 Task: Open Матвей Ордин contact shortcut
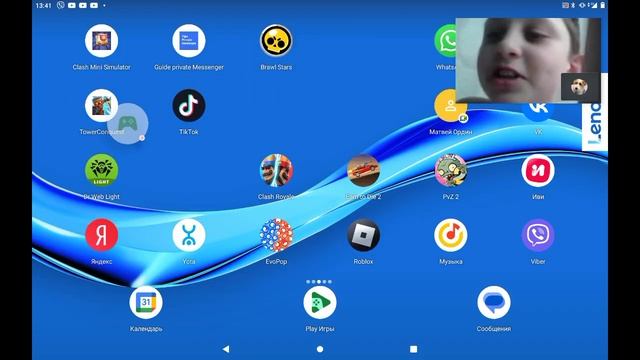tap(451, 107)
